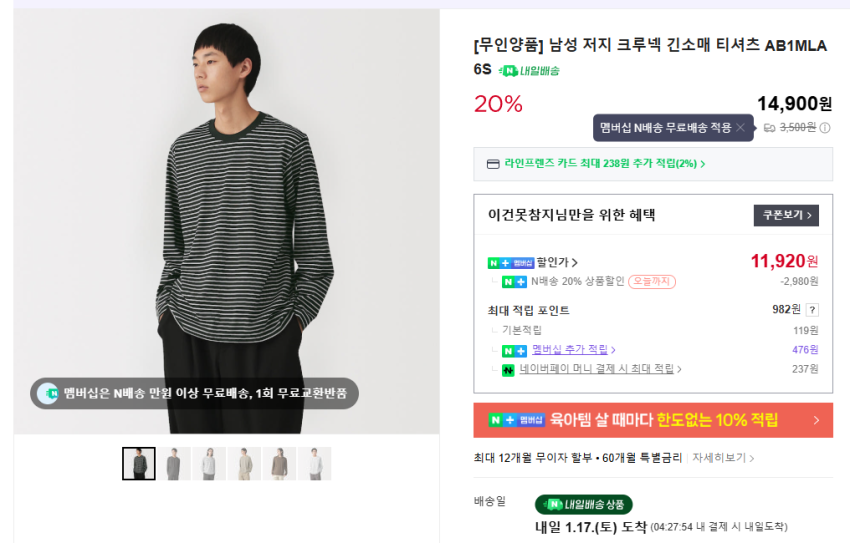Open the 멤버십 추가 적립 link

tap(572, 350)
